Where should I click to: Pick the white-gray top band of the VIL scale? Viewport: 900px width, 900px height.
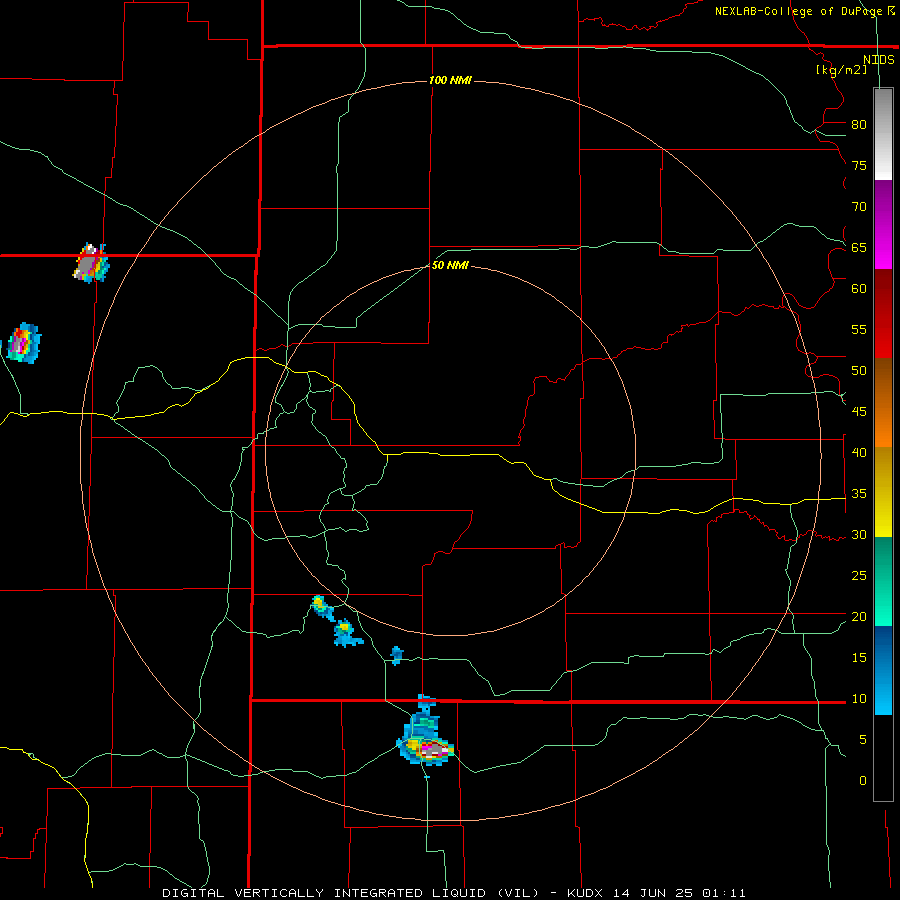pyautogui.click(x=883, y=134)
